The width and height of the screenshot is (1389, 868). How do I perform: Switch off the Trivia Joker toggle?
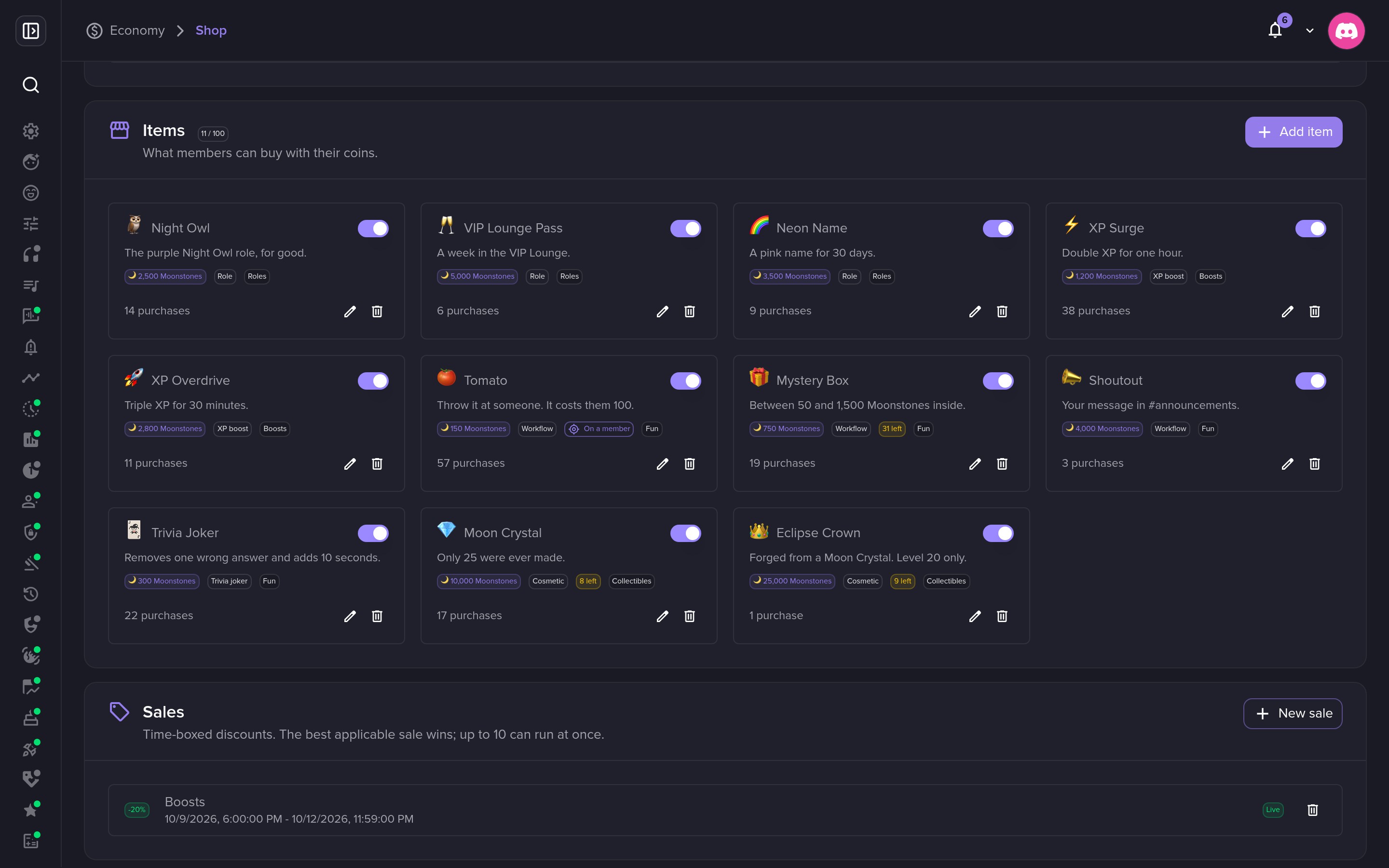tap(373, 533)
